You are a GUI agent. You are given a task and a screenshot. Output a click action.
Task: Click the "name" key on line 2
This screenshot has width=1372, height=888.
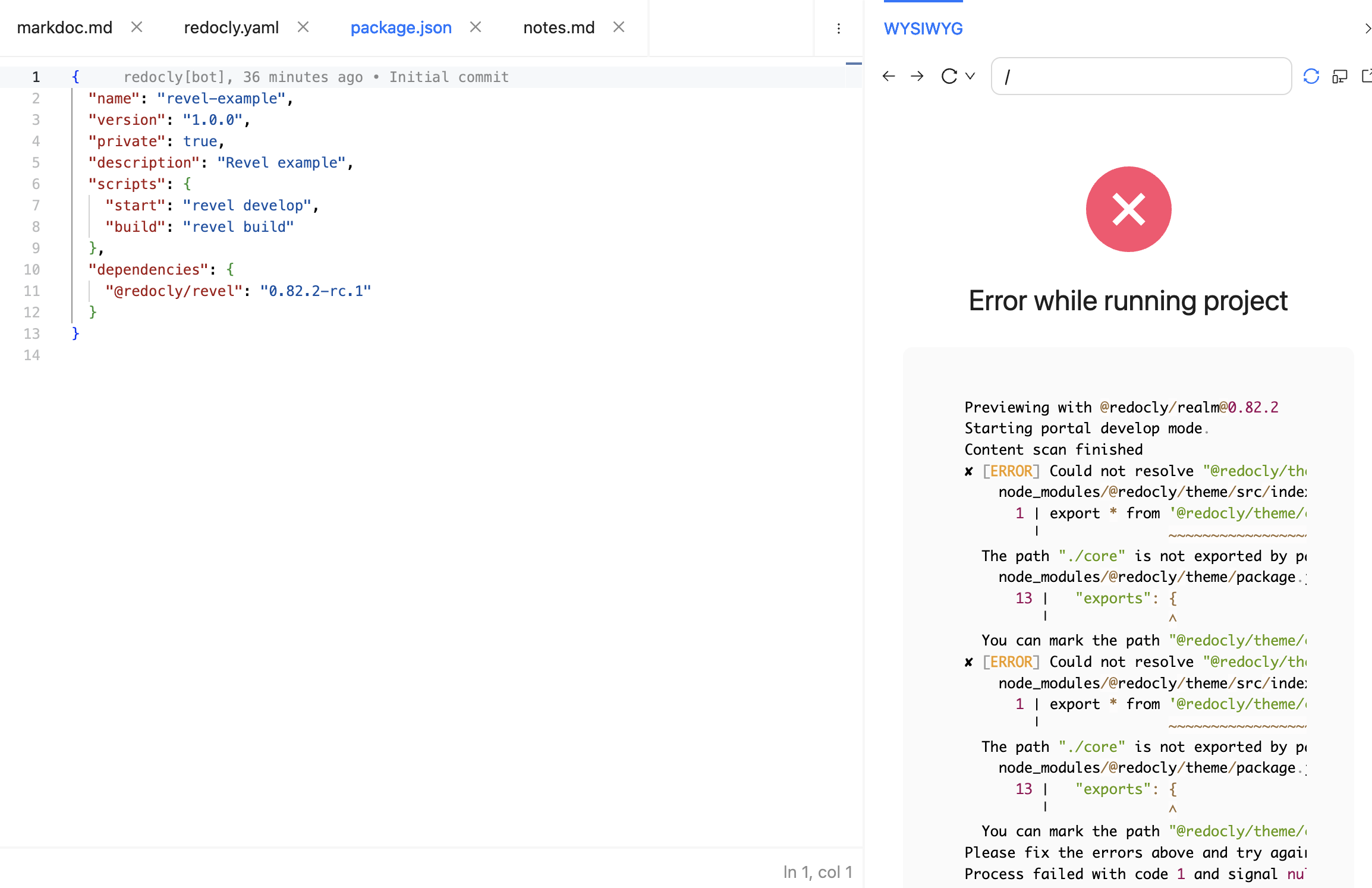114,98
